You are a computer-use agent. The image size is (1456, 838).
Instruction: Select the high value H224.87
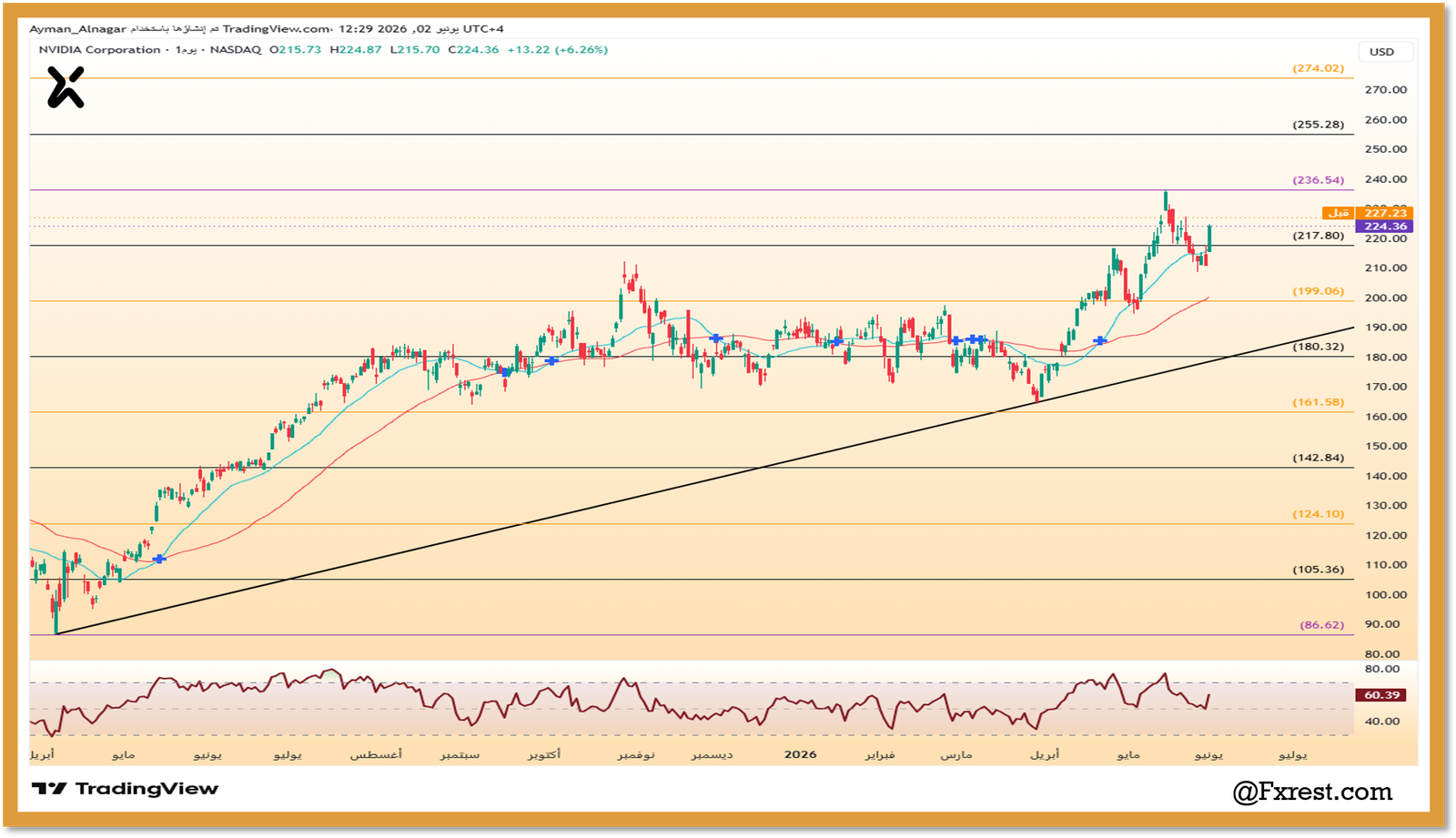[x=356, y=50]
